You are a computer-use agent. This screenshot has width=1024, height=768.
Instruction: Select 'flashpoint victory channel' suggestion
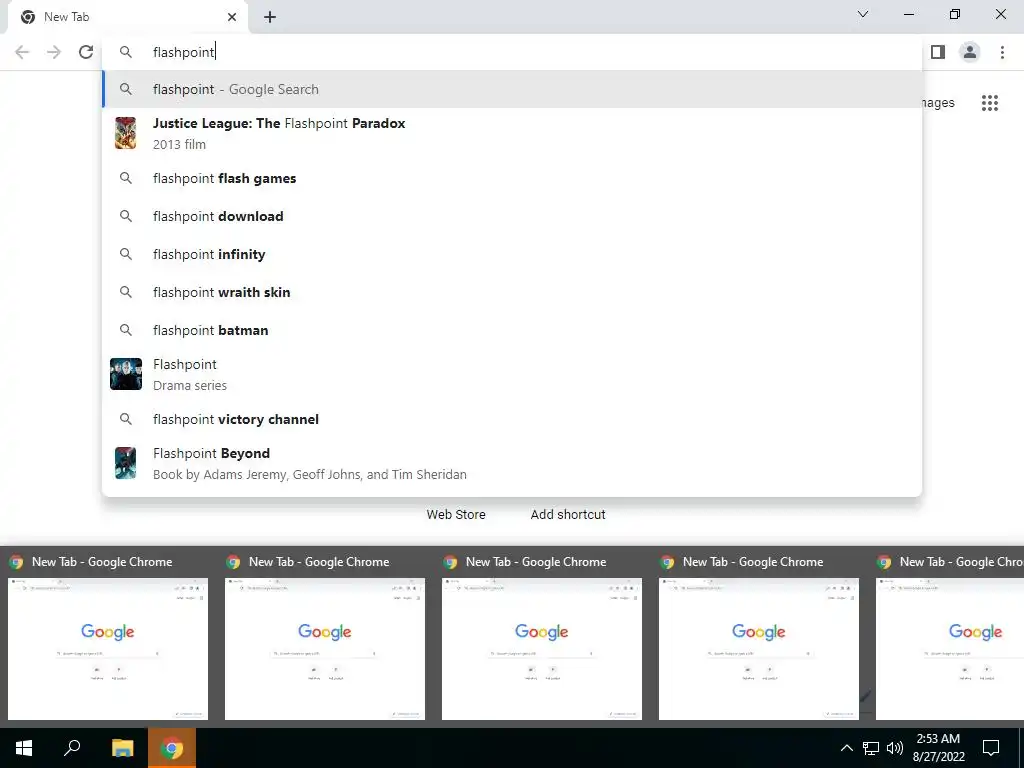pyautogui.click(x=512, y=419)
